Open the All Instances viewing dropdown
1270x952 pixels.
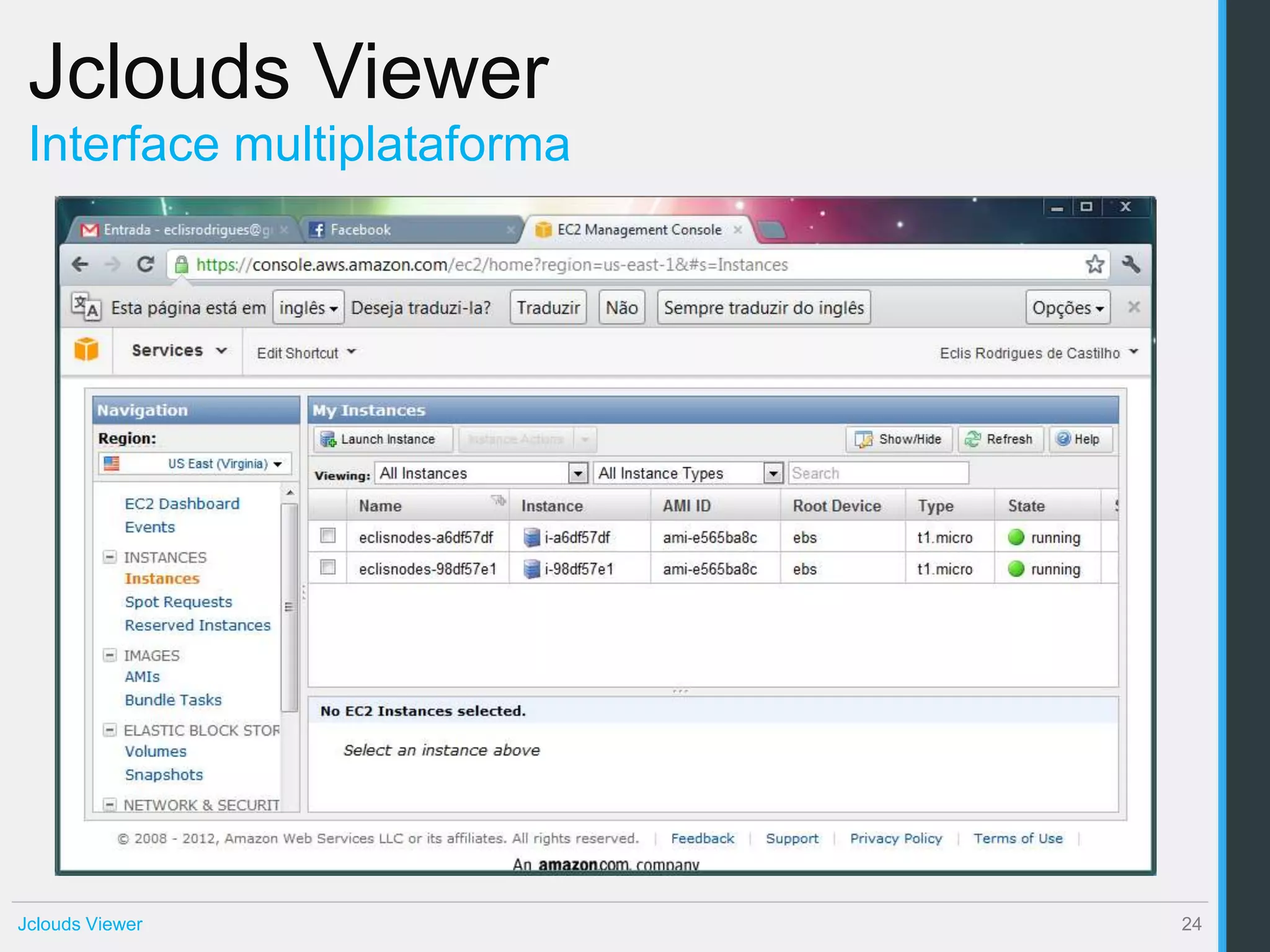point(481,474)
